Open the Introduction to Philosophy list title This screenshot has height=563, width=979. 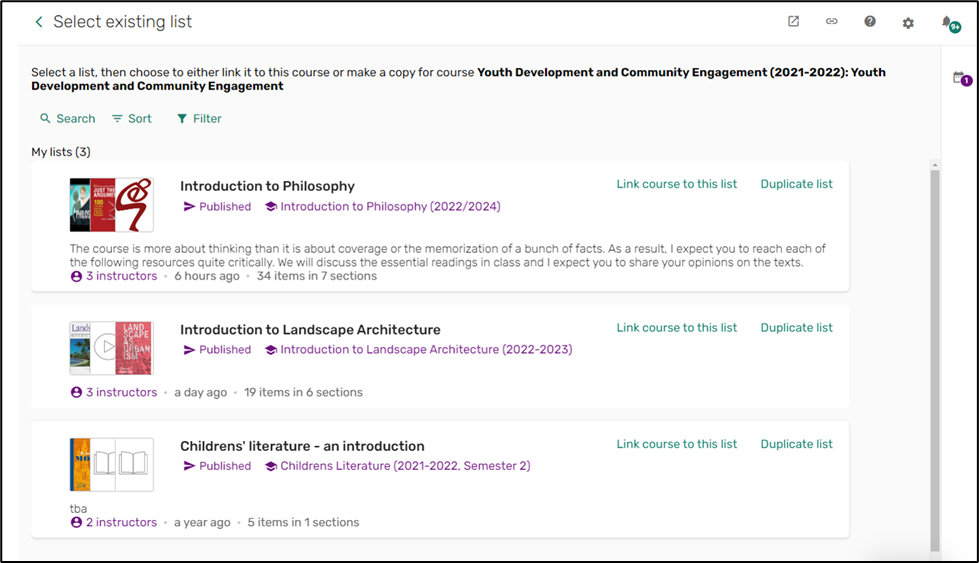click(267, 186)
